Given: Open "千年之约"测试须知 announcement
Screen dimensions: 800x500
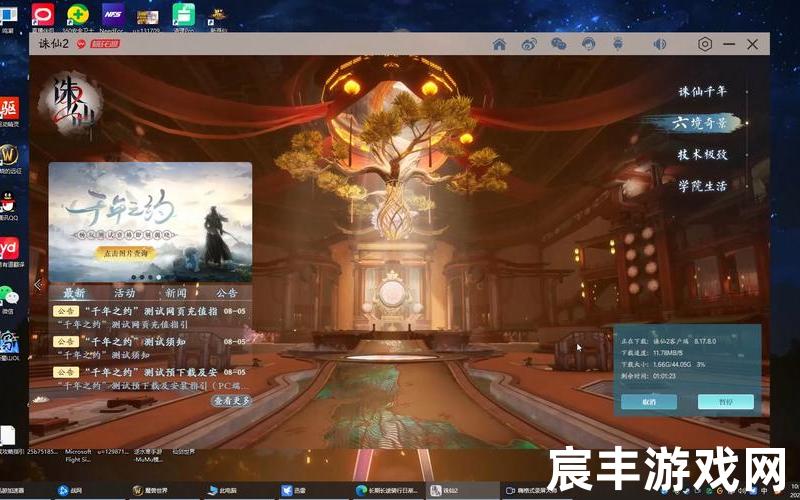Looking at the screenshot, I should pos(150,347).
